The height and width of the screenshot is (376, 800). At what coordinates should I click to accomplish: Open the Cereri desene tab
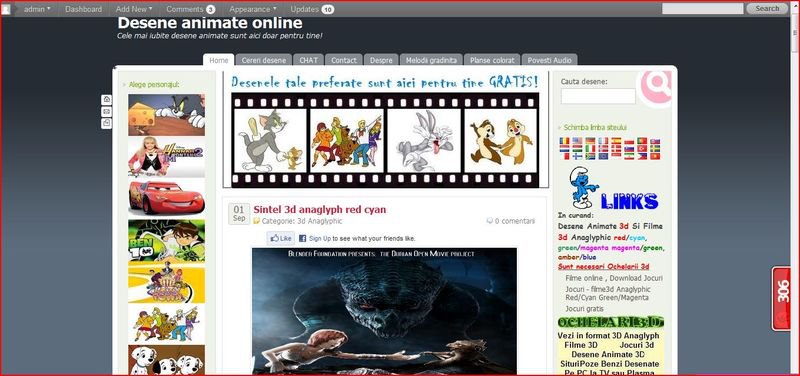[x=264, y=60]
